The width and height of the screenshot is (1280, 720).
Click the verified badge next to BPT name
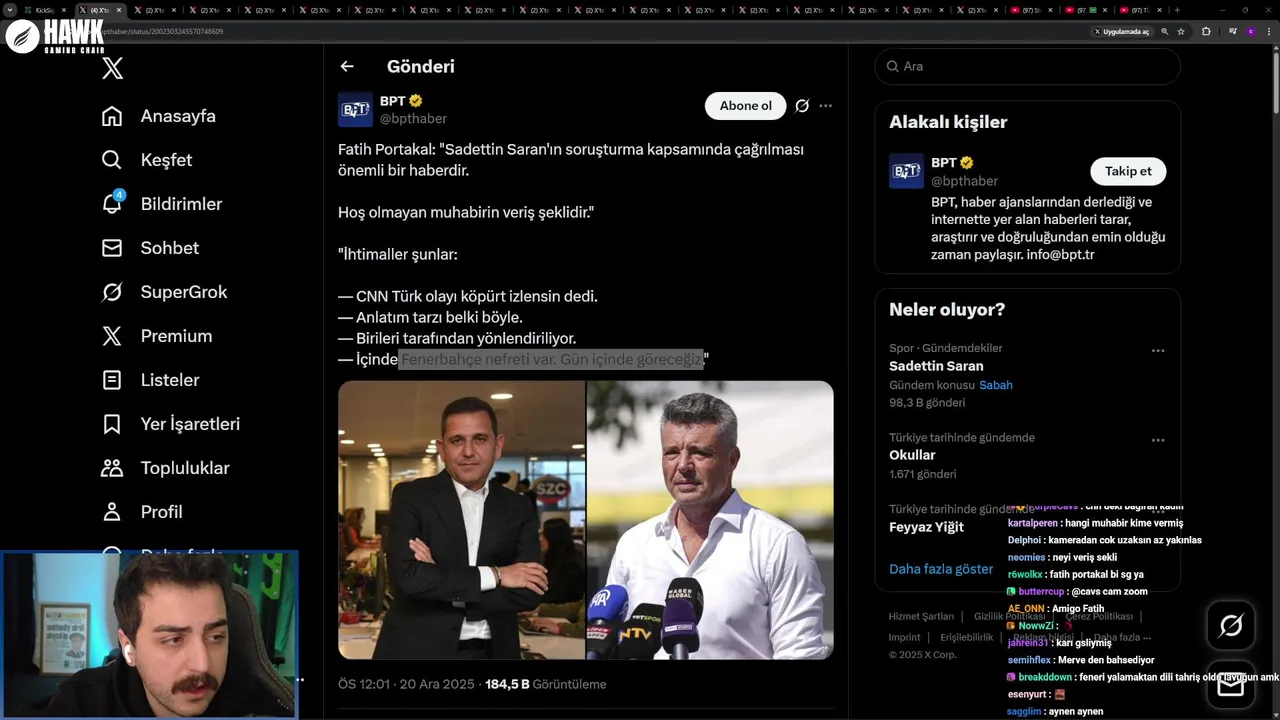coord(415,101)
